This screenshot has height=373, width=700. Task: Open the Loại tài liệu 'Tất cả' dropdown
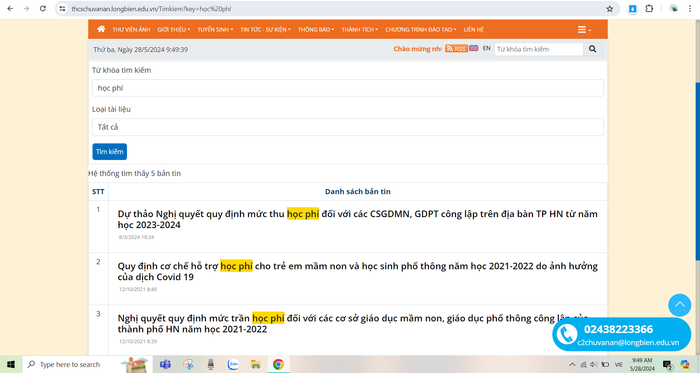point(348,127)
